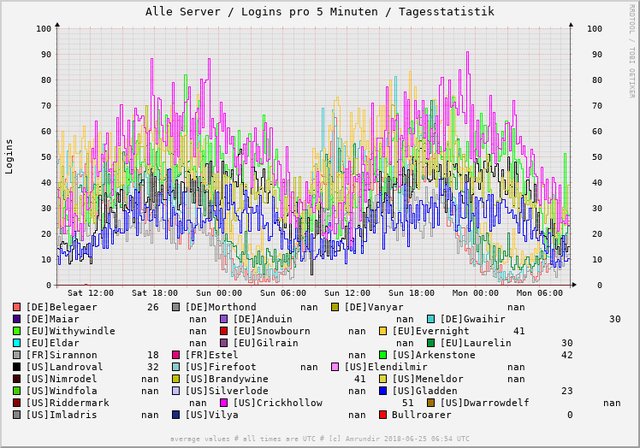Click the [EU]Withywindle legend label
Screen dimensions: 640x448
click(x=70, y=331)
